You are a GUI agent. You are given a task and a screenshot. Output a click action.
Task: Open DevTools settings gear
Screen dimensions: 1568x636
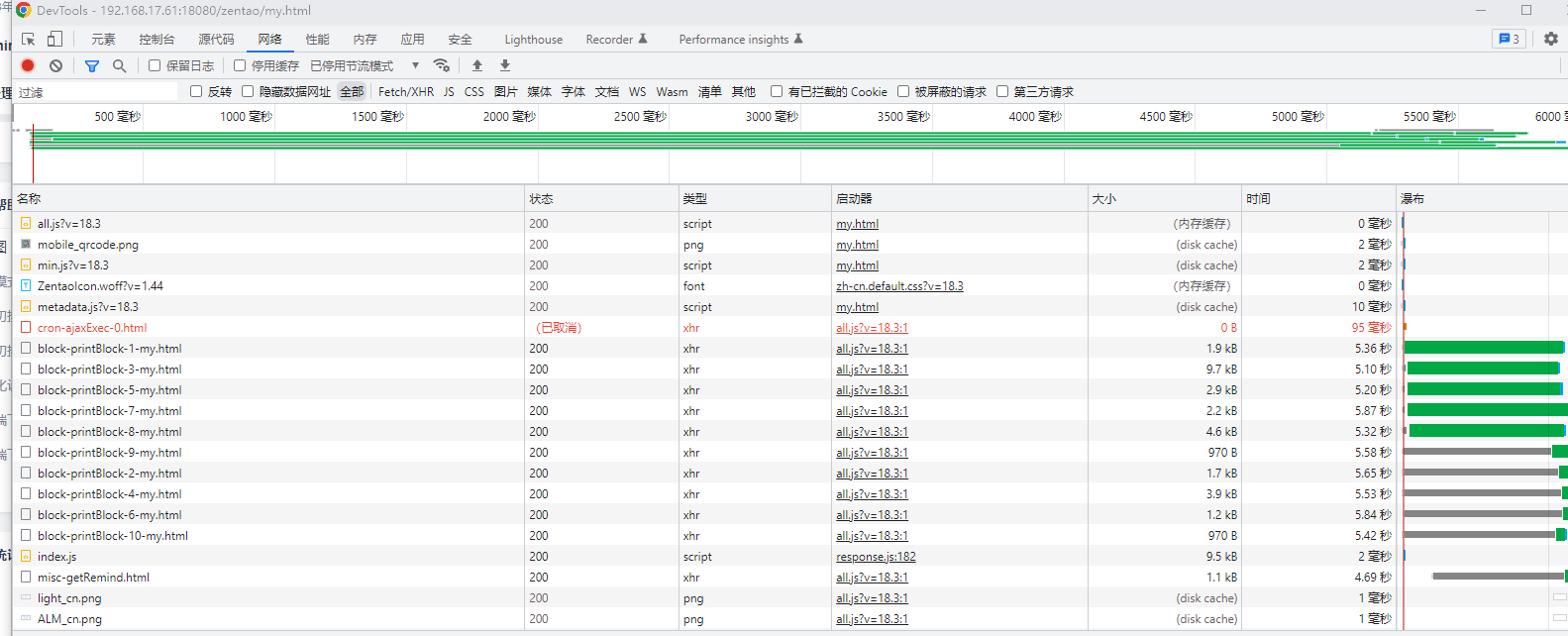tap(1551, 39)
